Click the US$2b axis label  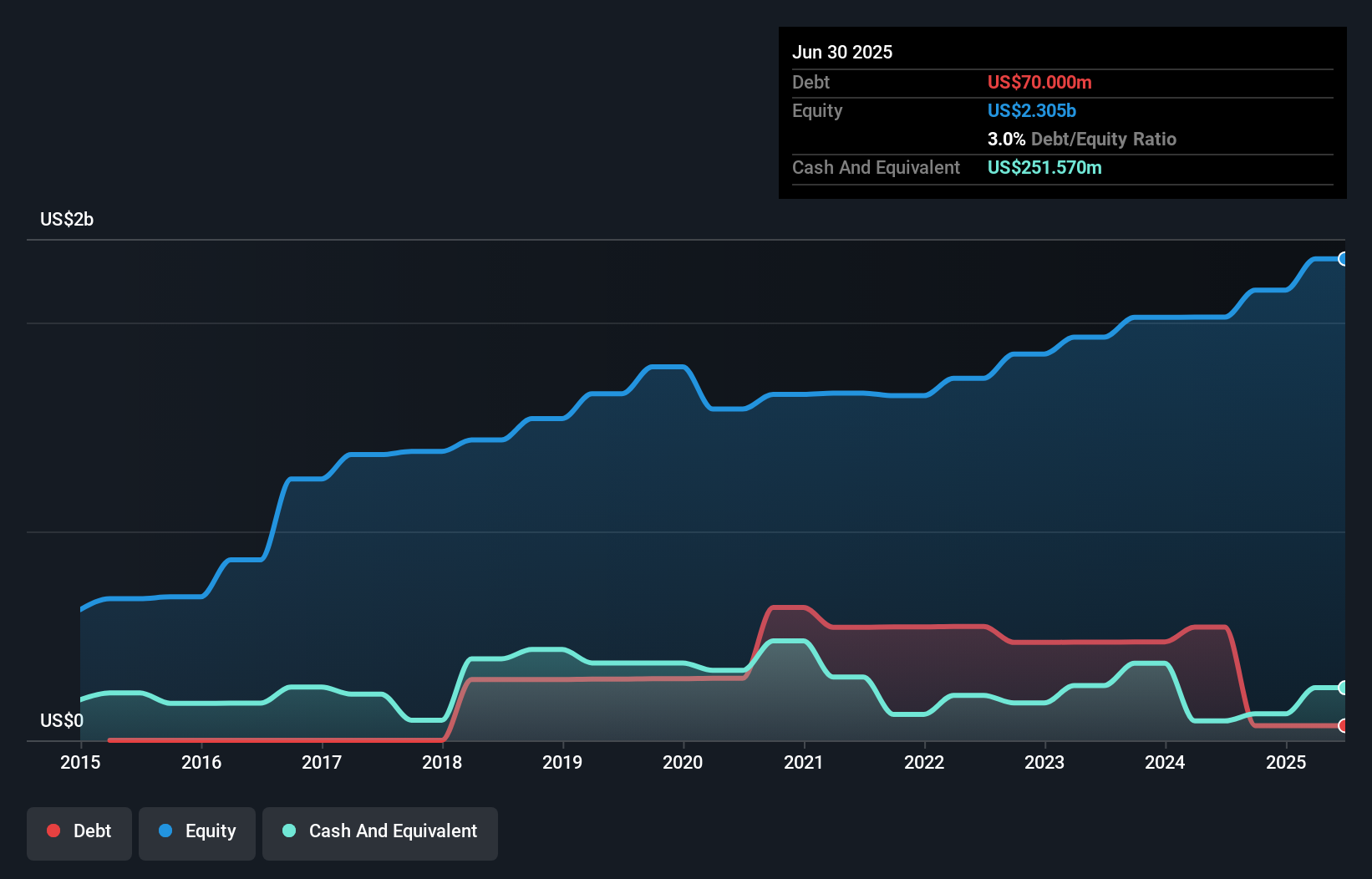[x=68, y=219]
